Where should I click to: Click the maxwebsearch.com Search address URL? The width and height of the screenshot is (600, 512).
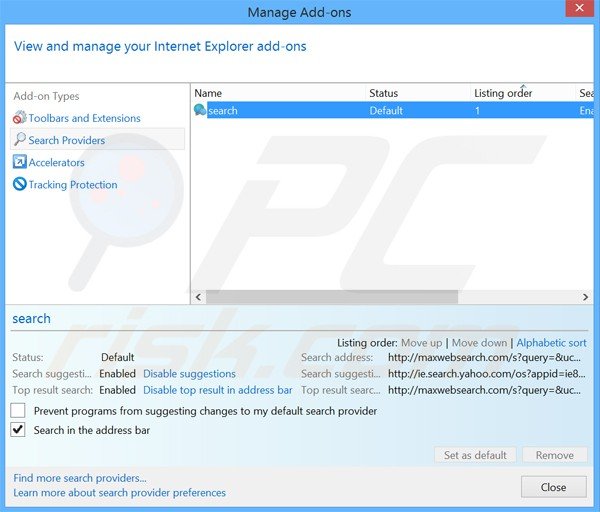click(x=484, y=358)
